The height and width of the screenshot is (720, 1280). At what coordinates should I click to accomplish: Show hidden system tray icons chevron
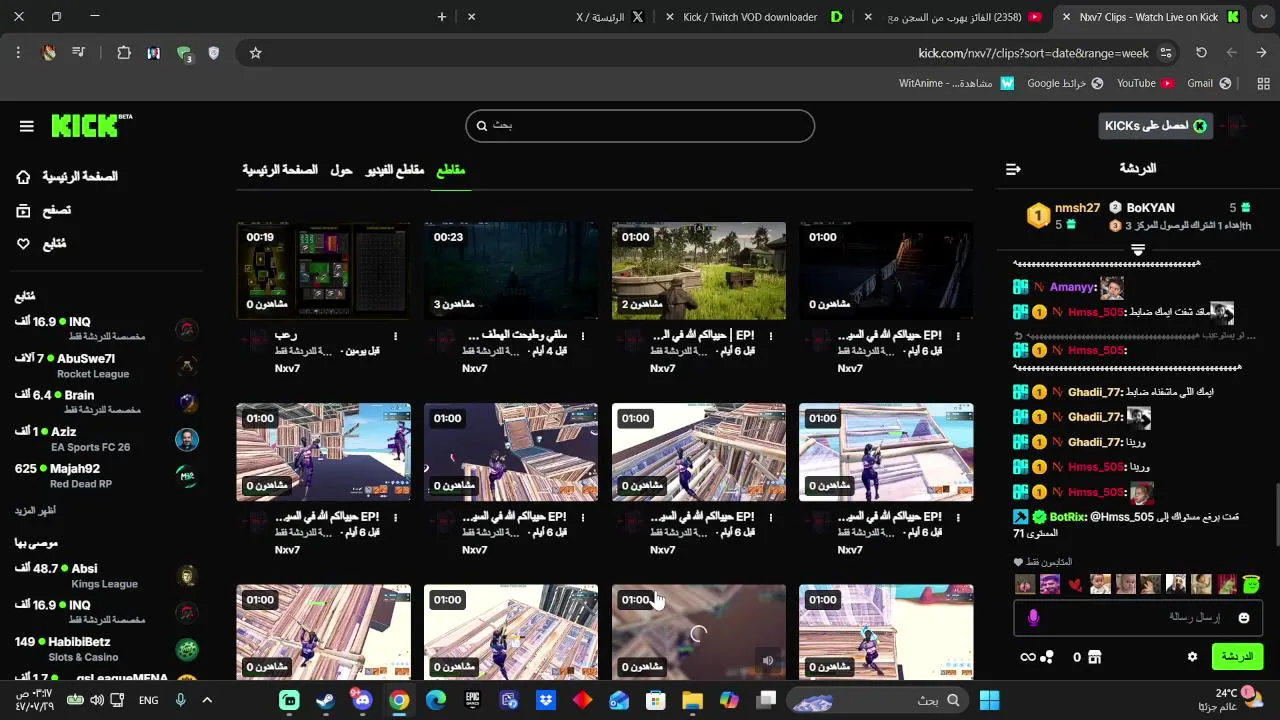207,700
